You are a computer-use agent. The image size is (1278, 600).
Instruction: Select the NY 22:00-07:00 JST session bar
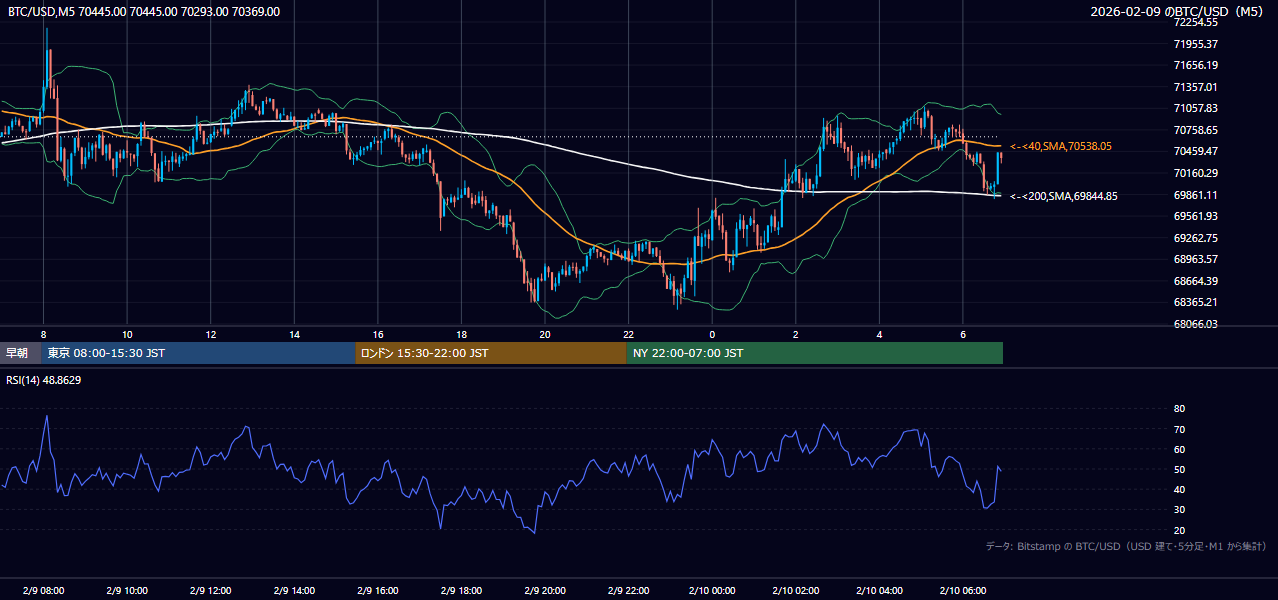click(x=815, y=353)
